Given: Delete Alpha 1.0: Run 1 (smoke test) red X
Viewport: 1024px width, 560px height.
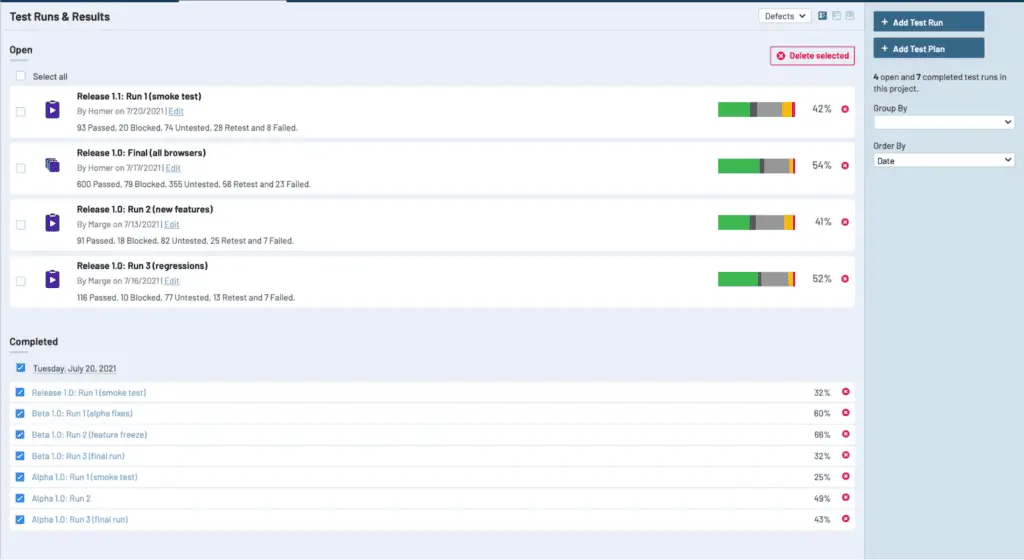Looking at the screenshot, I should click(x=846, y=476).
